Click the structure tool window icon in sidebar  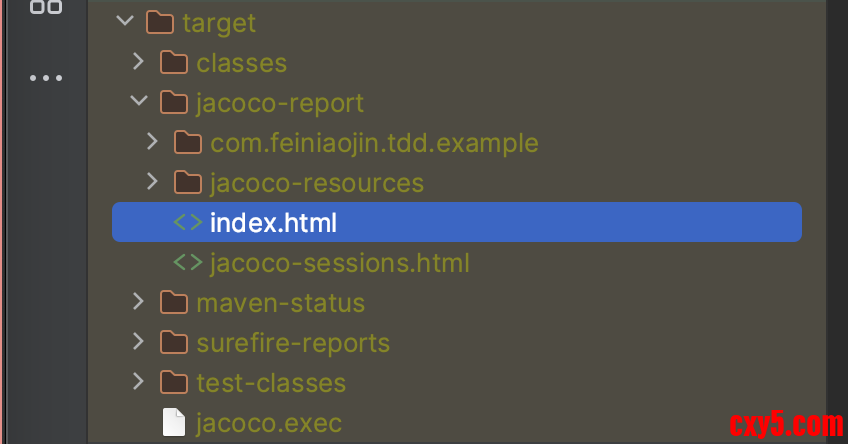tap(45, 7)
